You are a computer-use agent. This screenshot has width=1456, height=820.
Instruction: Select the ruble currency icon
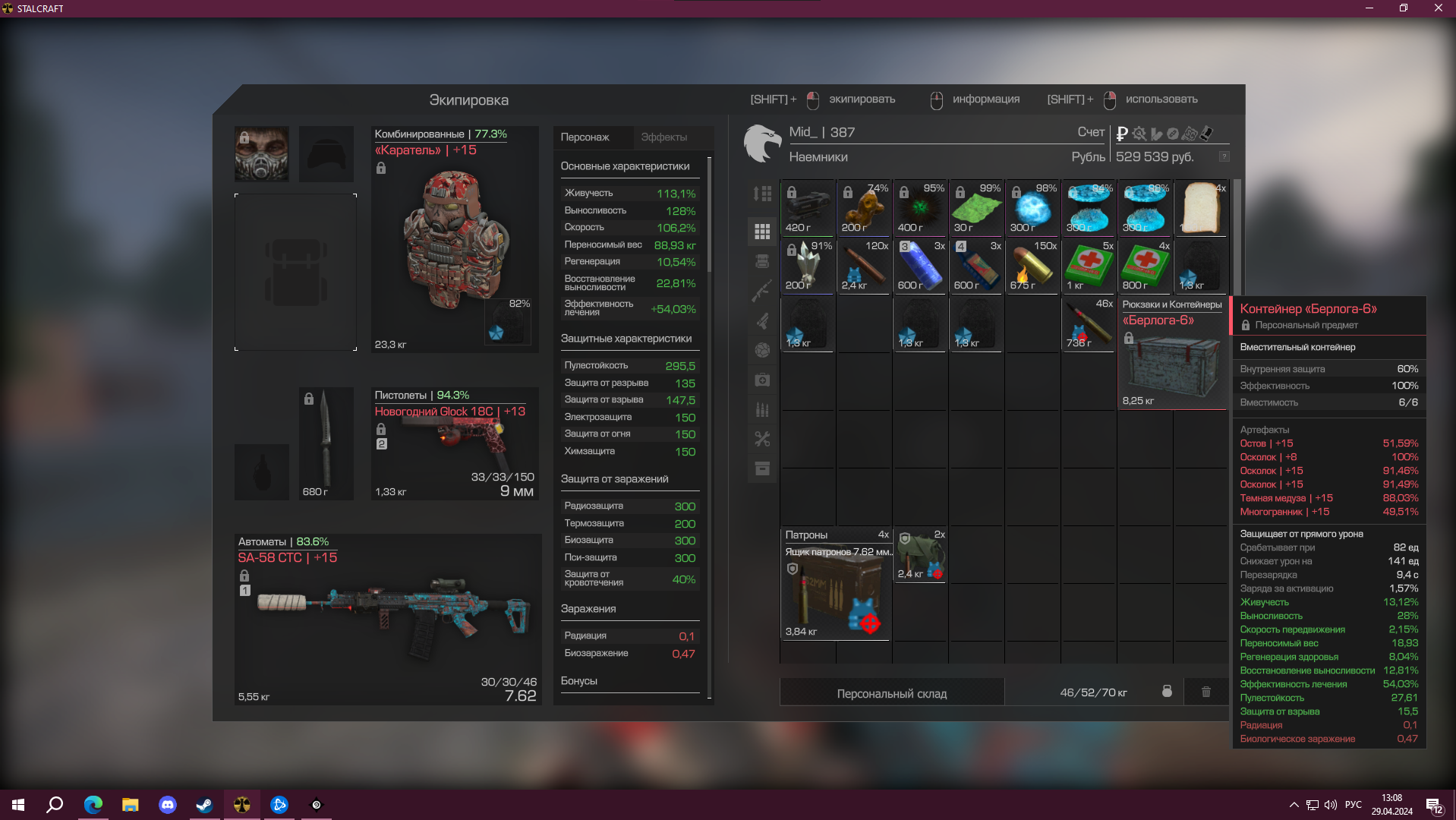pyautogui.click(x=1122, y=134)
